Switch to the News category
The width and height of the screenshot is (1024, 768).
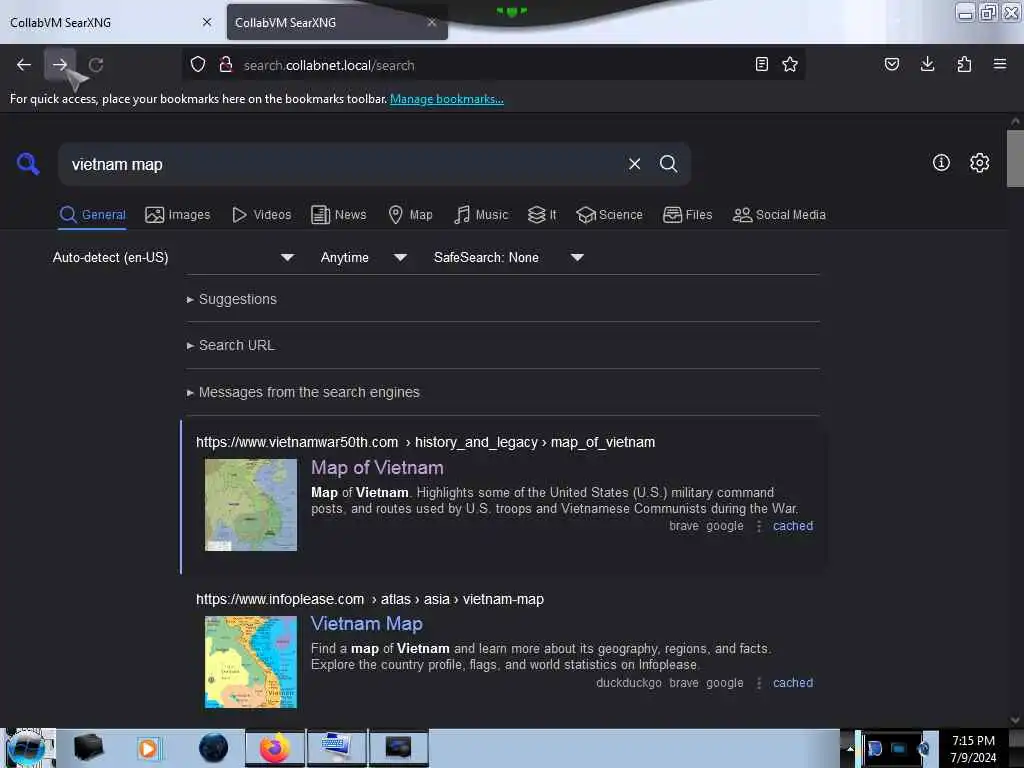coord(339,215)
